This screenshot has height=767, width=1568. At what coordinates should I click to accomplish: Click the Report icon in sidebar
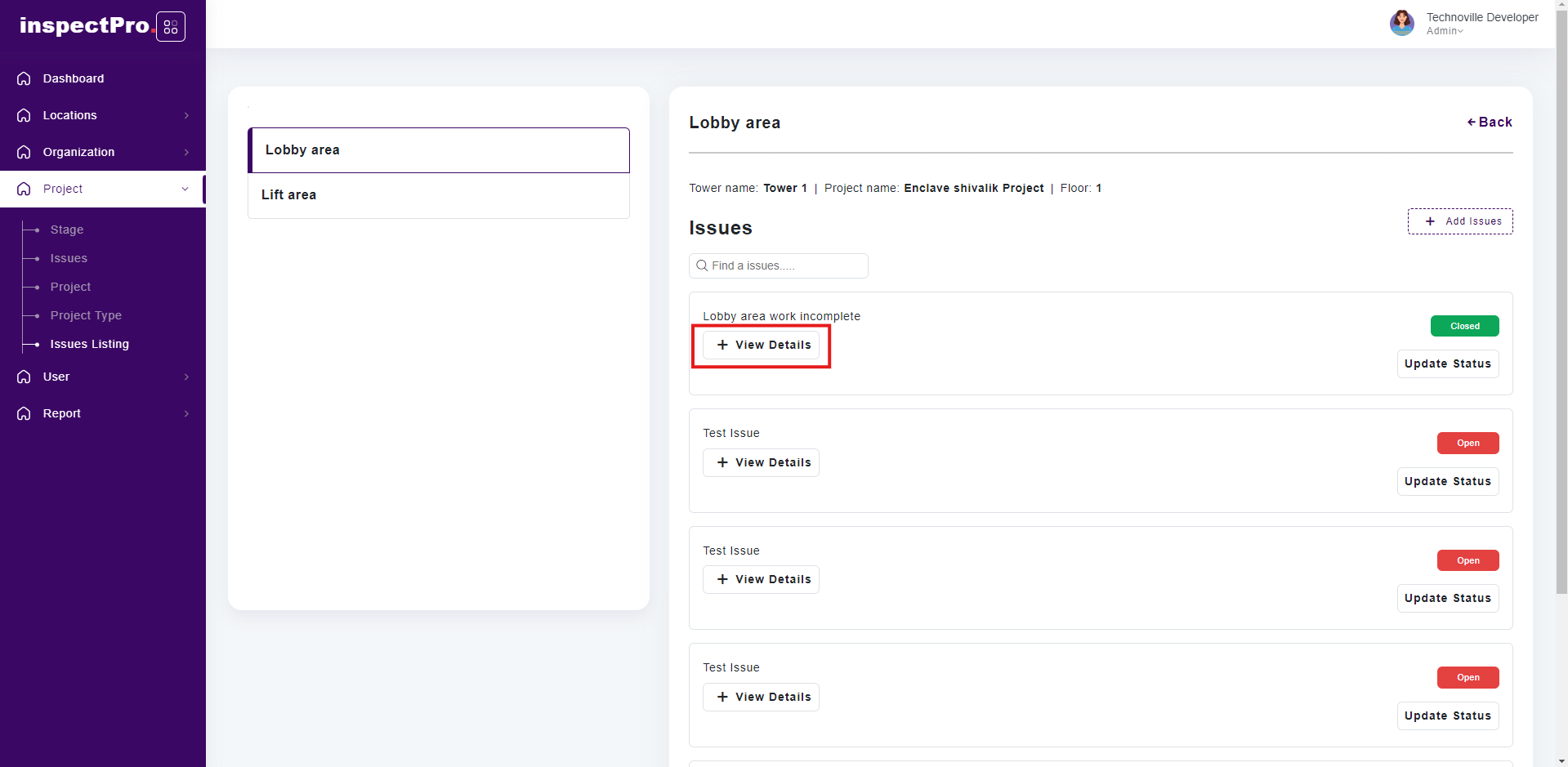(24, 413)
